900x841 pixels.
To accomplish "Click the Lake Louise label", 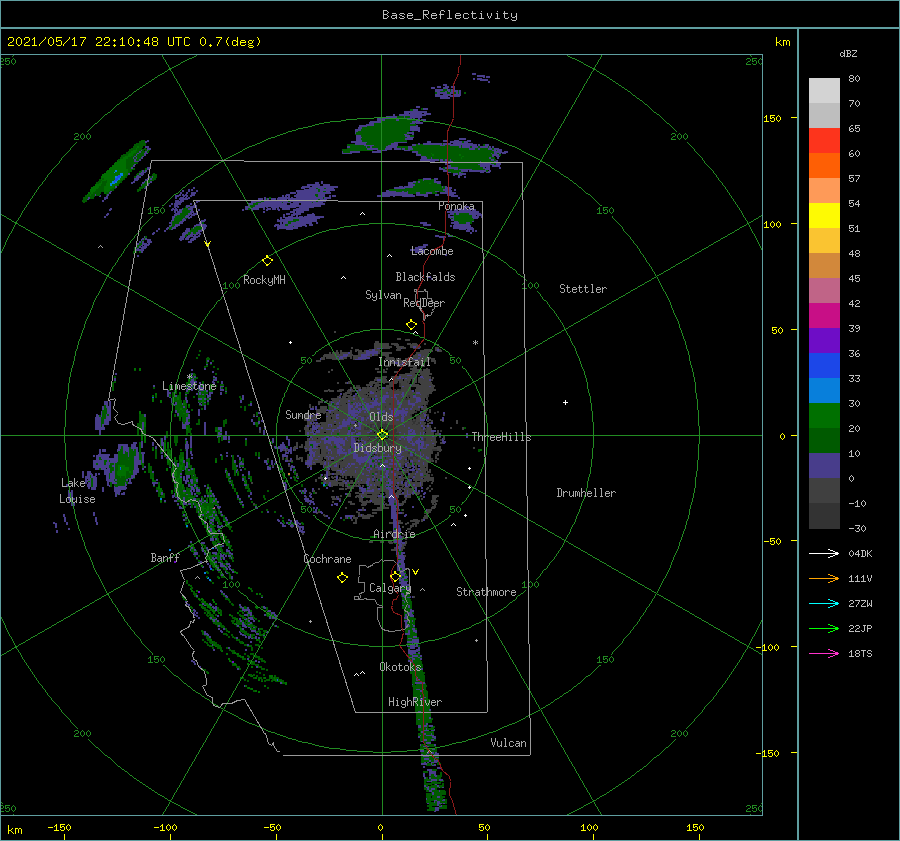I will [77, 491].
